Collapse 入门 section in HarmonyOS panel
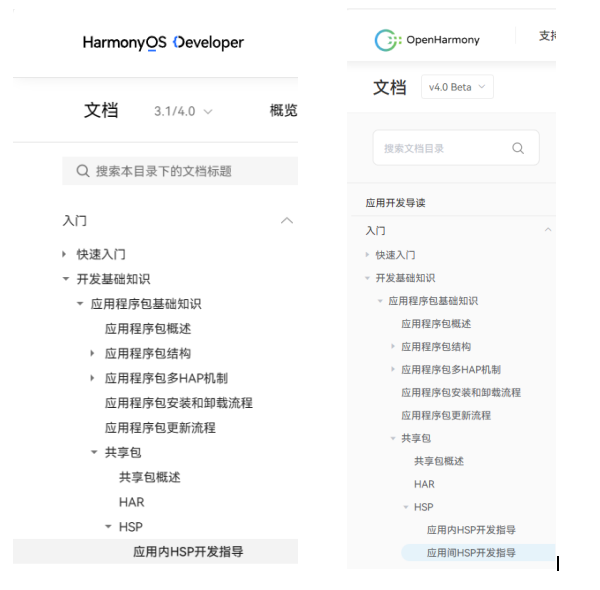This screenshot has height=590, width=600. point(287,220)
